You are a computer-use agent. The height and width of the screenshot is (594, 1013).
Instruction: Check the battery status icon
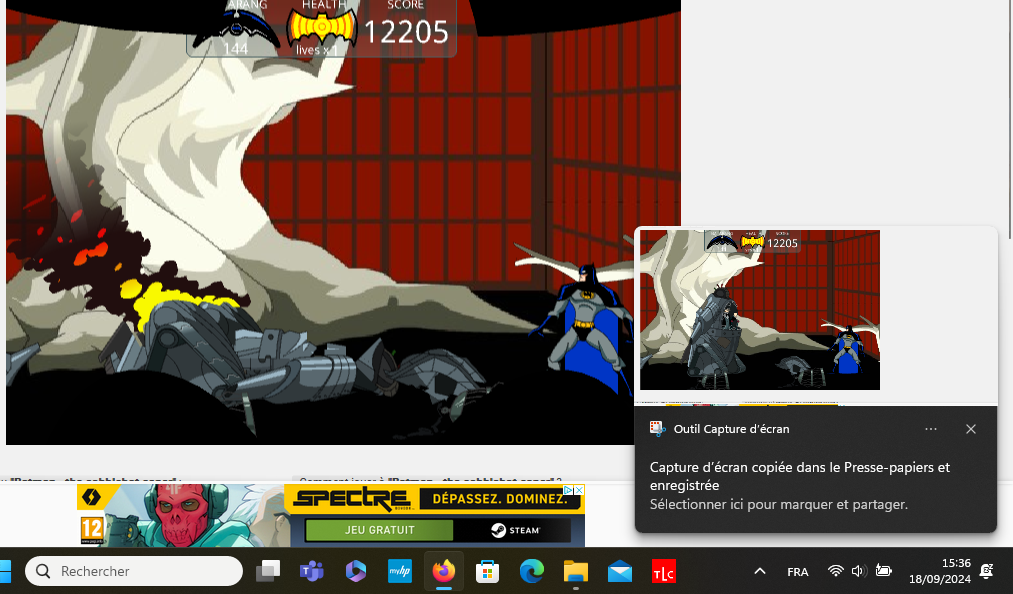coord(883,571)
